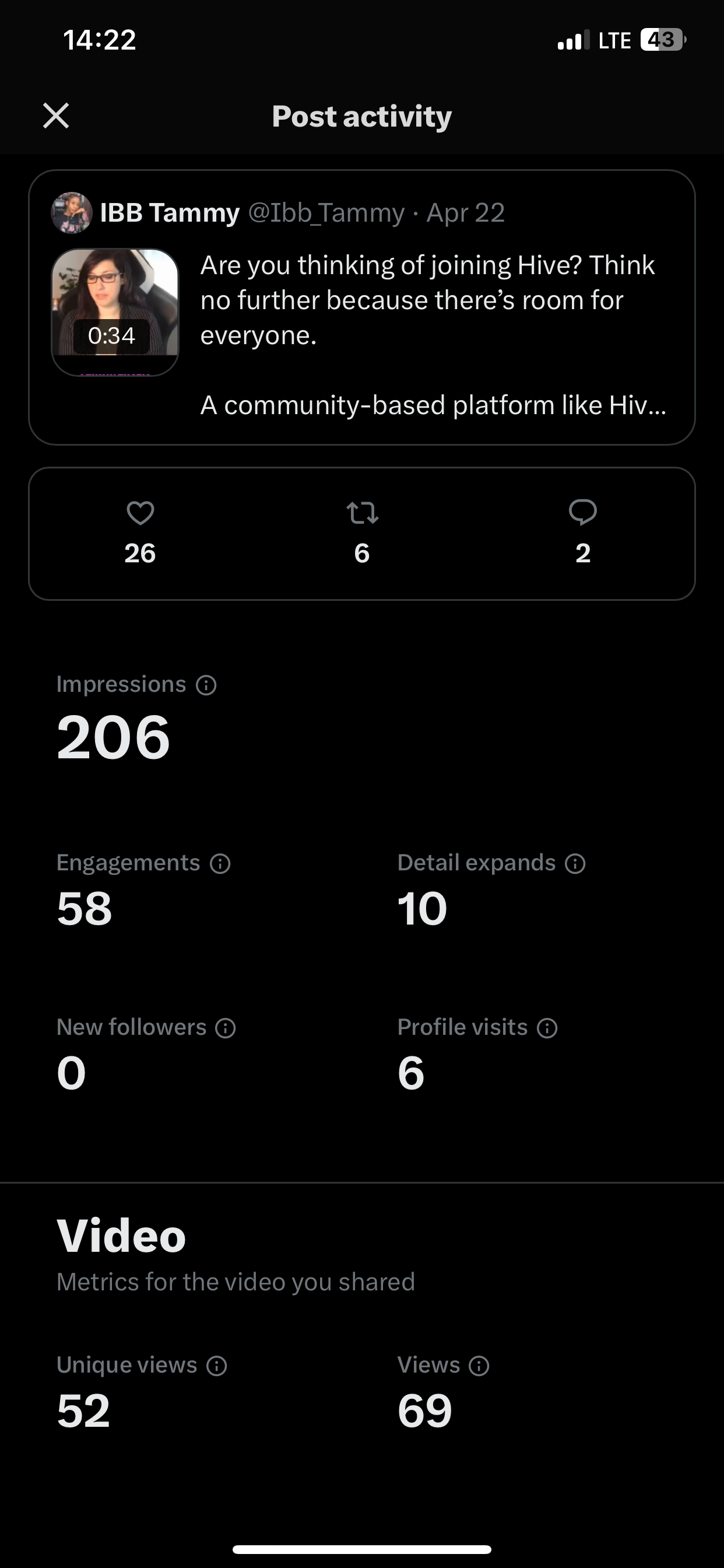The height and width of the screenshot is (1568, 724).
Task: Tap the battery indicator in status bar
Action: coord(663,40)
